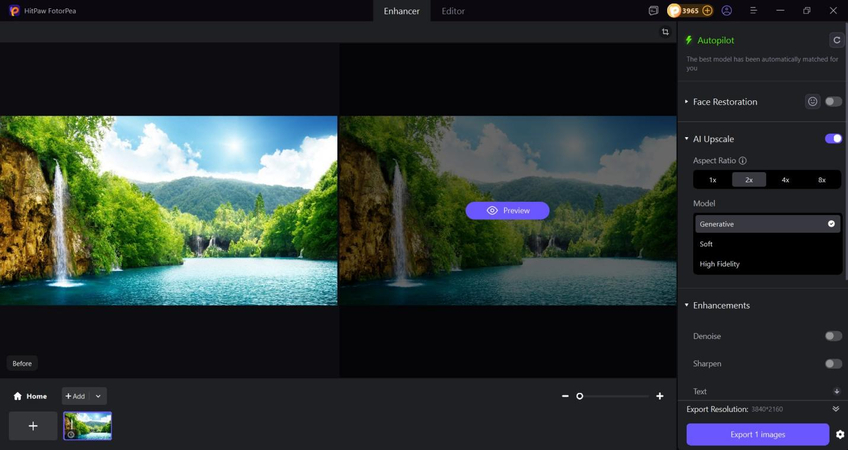Enable the Denoise toggle
The width and height of the screenshot is (848, 450).
832,336
